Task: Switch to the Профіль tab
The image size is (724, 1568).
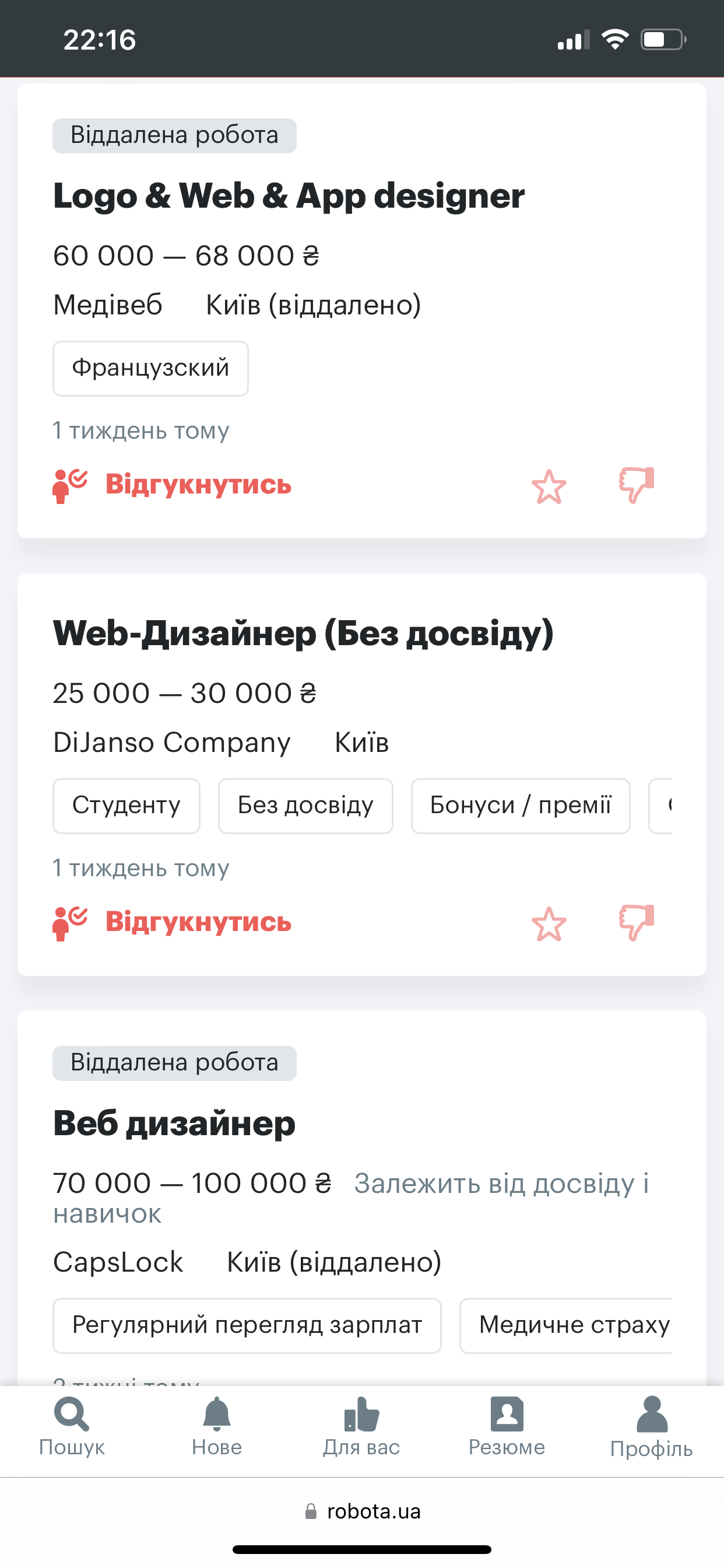Action: (x=652, y=1426)
